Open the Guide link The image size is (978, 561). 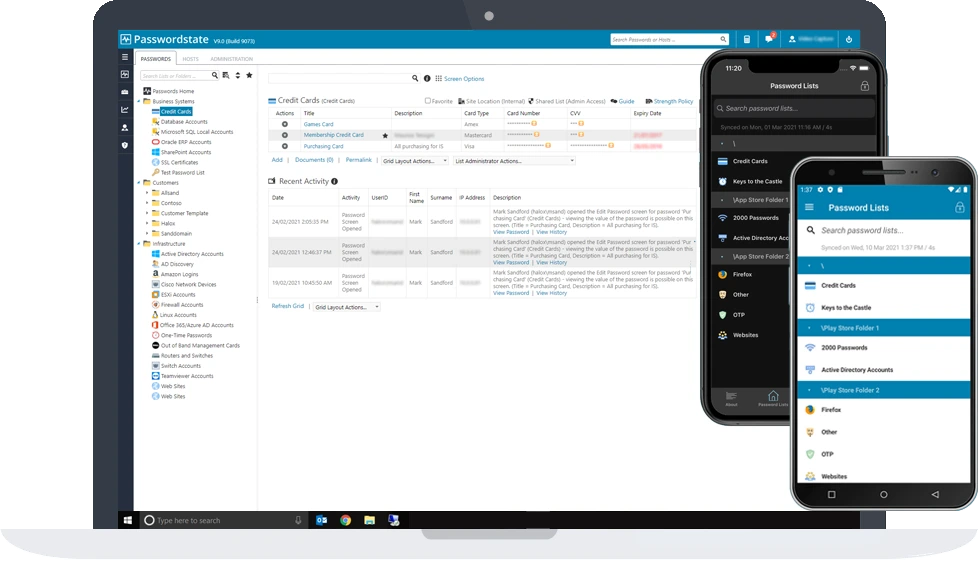[x=626, y=101]
